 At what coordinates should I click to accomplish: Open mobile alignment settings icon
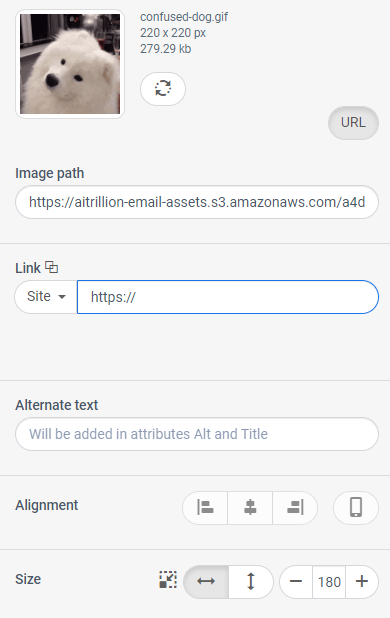pos(356,507)
